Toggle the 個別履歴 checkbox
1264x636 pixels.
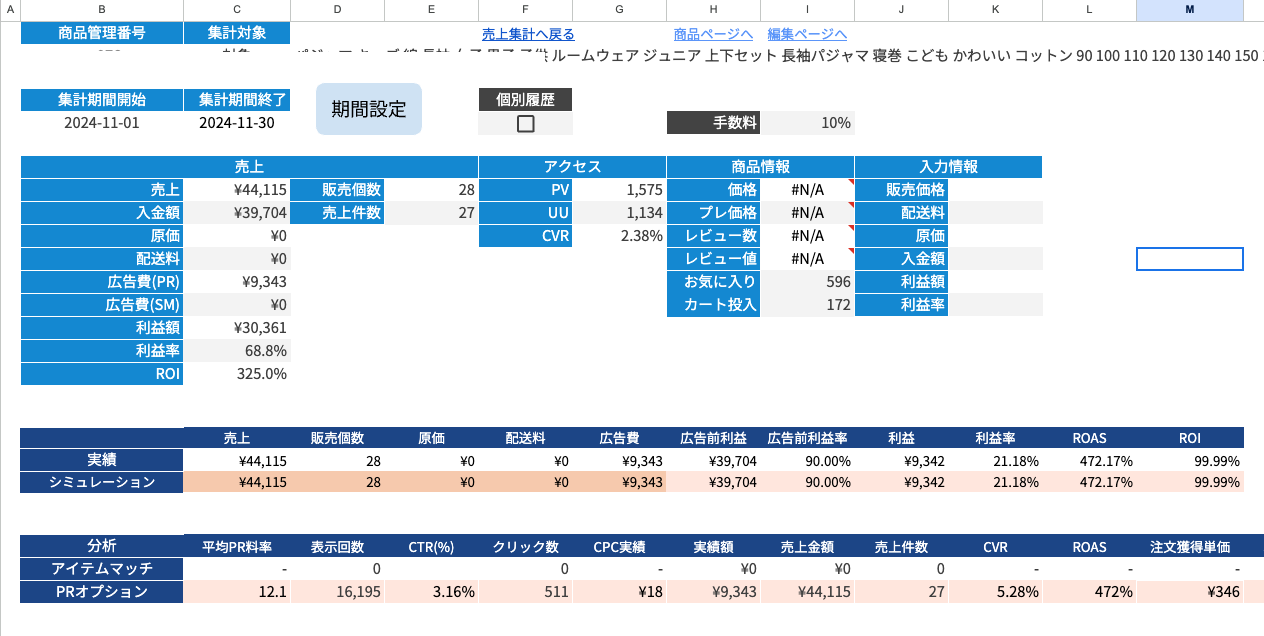[526, 123]
